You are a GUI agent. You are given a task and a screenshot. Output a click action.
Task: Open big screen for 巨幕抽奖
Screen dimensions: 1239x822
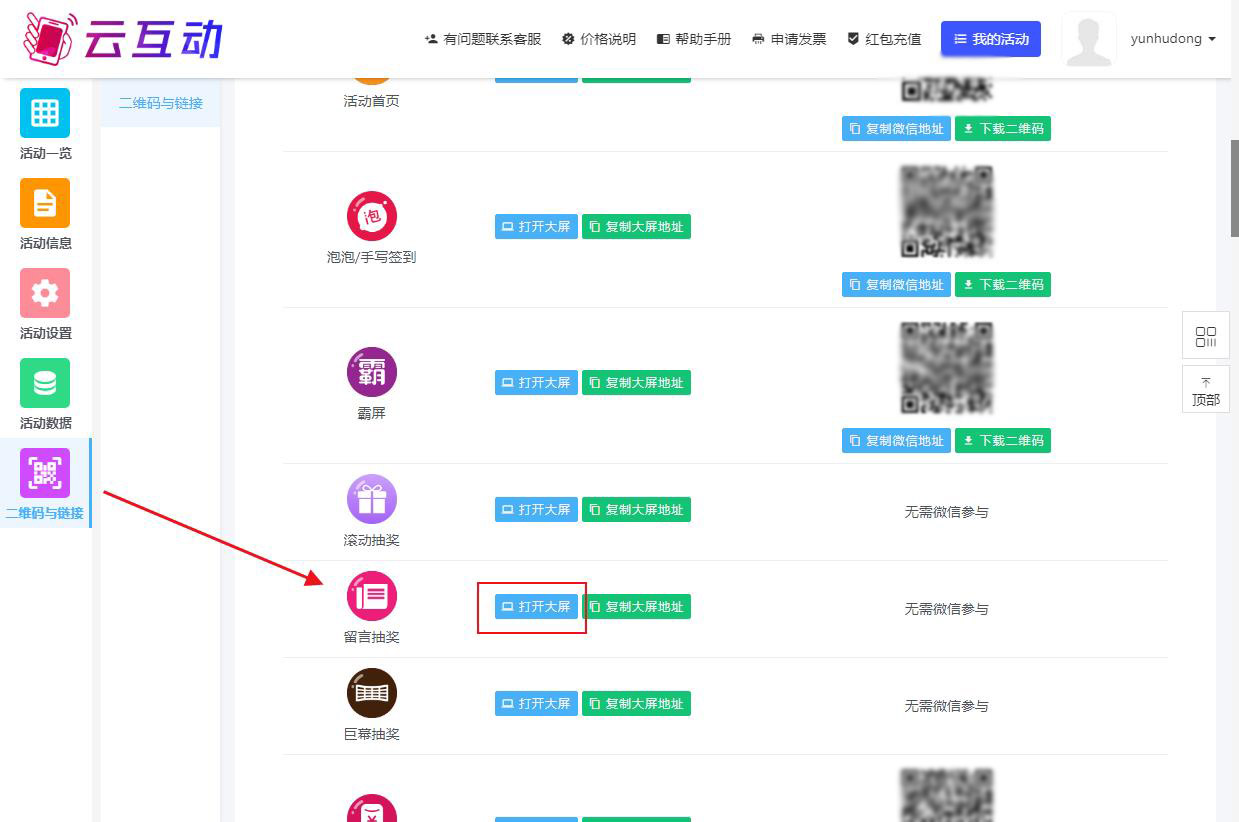pos(536,704)
